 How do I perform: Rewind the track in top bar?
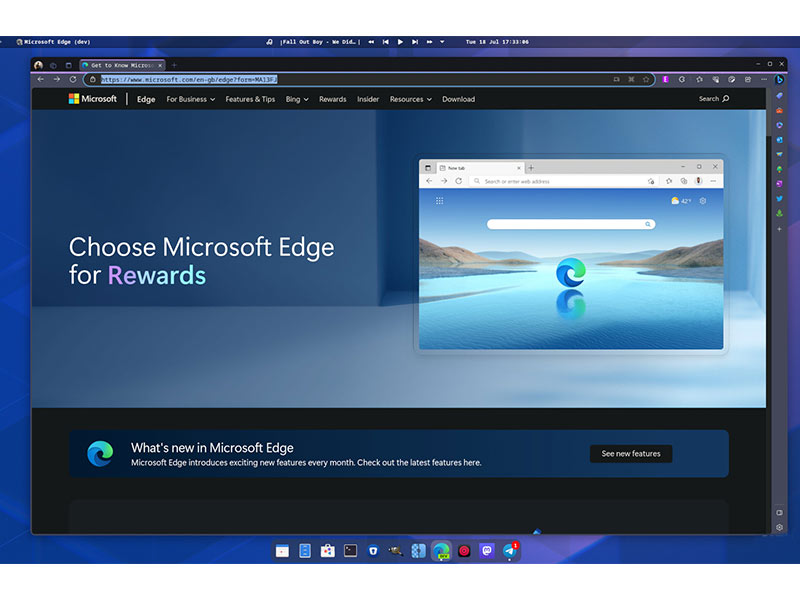point(371,42)
